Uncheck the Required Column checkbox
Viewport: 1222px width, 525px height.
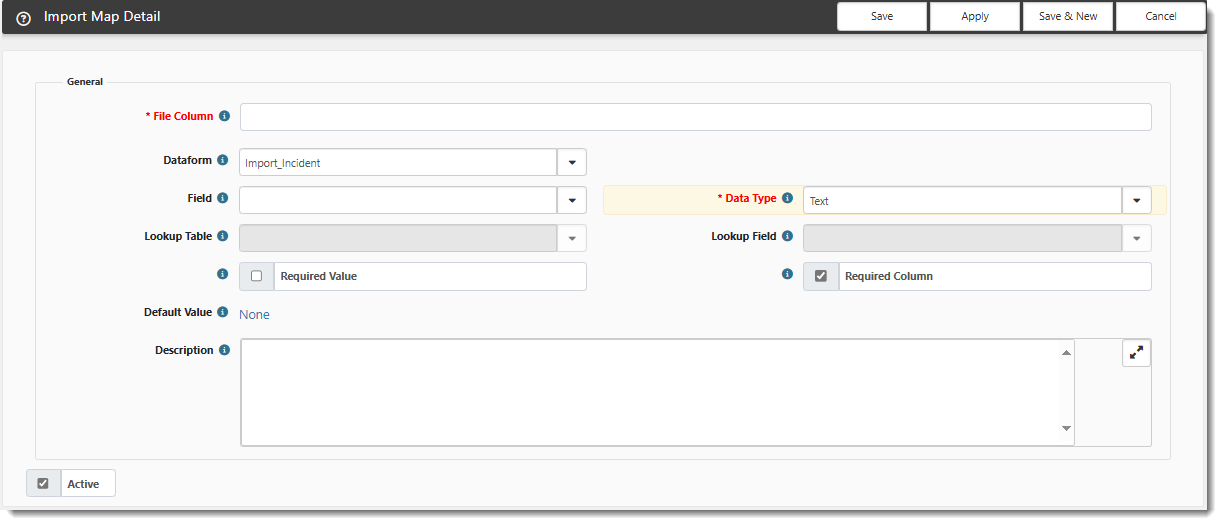click(821, 276)
